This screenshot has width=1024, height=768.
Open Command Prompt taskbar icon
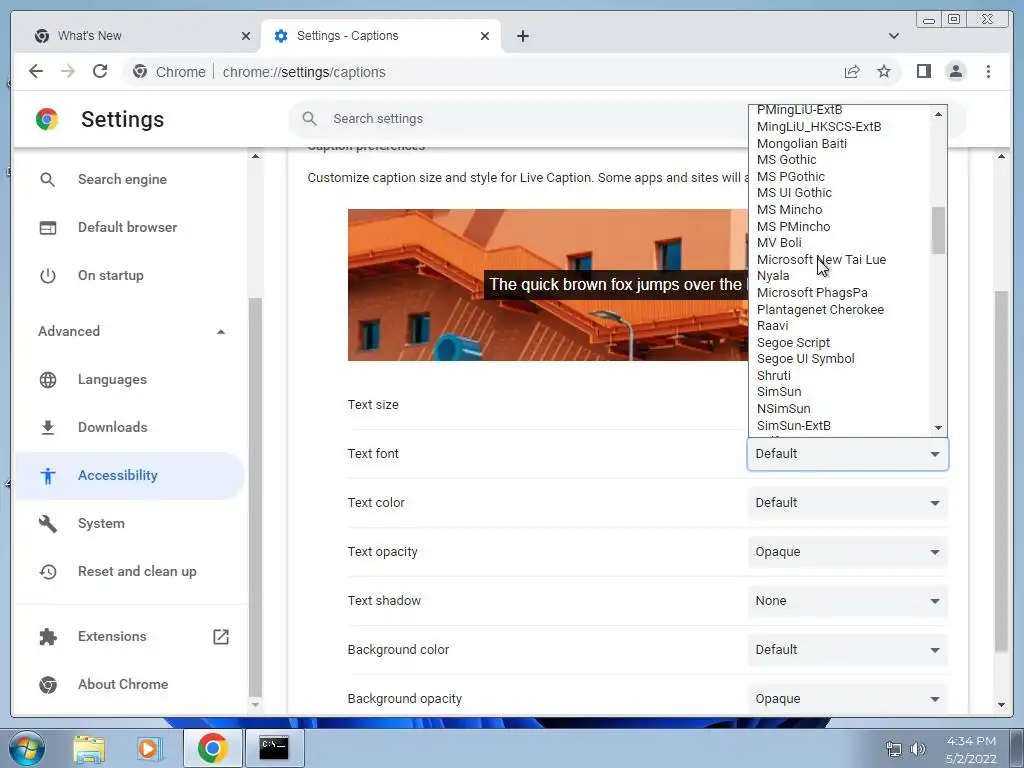274,748
